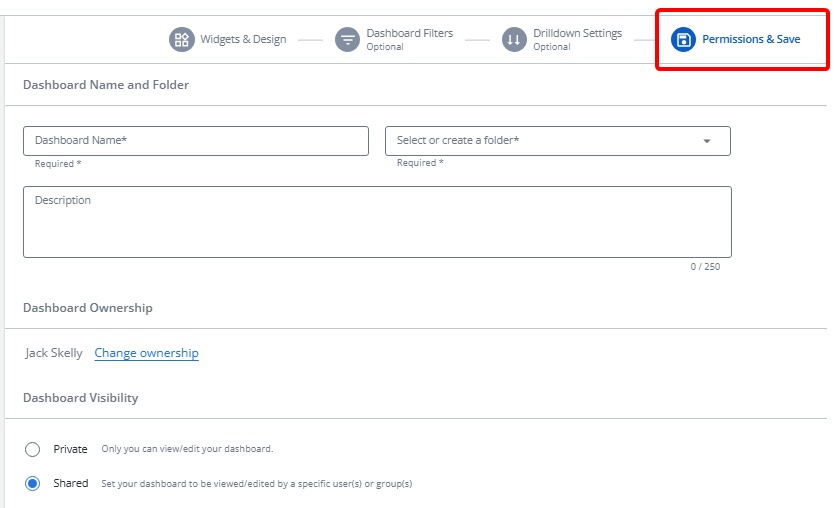
Task: Switch to the Drilldown Settings step label
Action: pos(577,34)
